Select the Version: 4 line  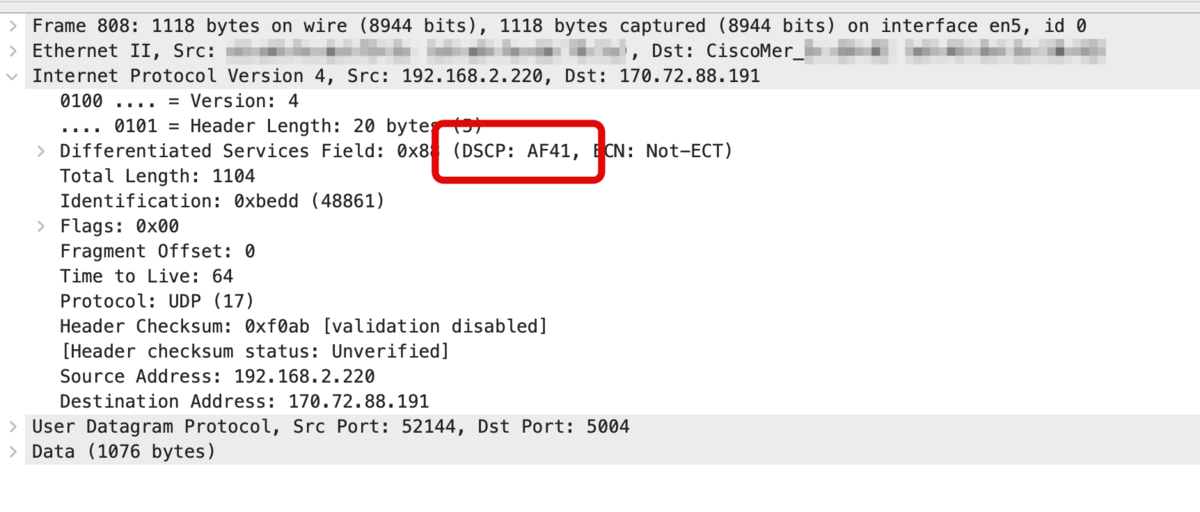pos(179,101)
